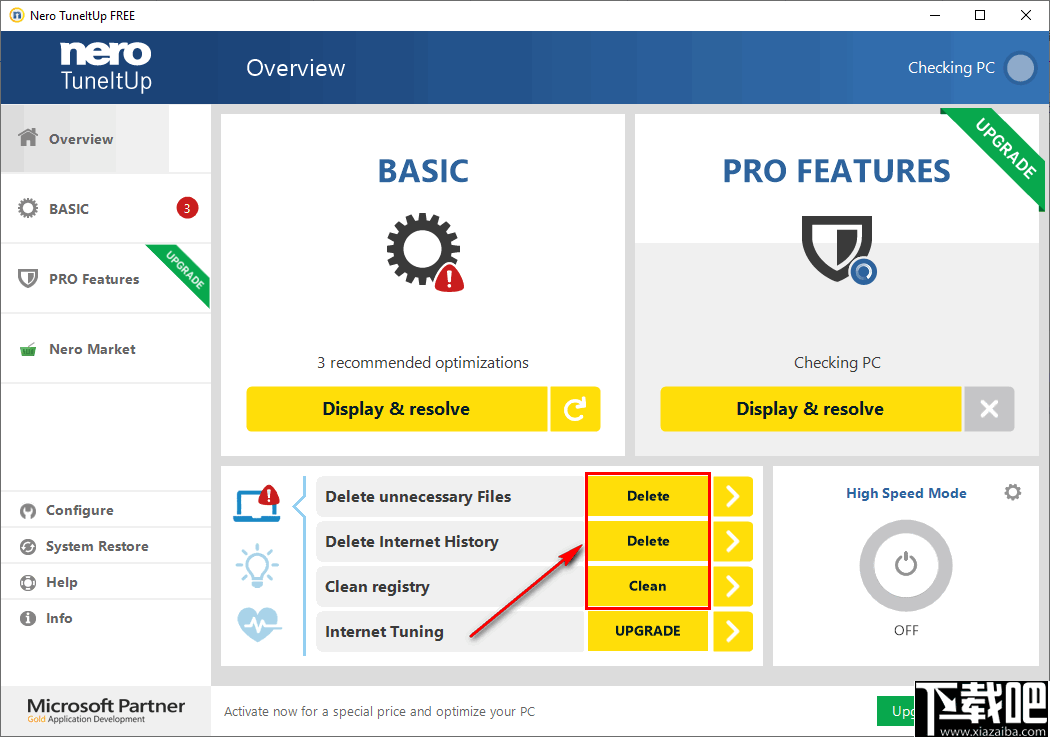Click the red 3 badge beside BASIC

click(x=187, y=208)
